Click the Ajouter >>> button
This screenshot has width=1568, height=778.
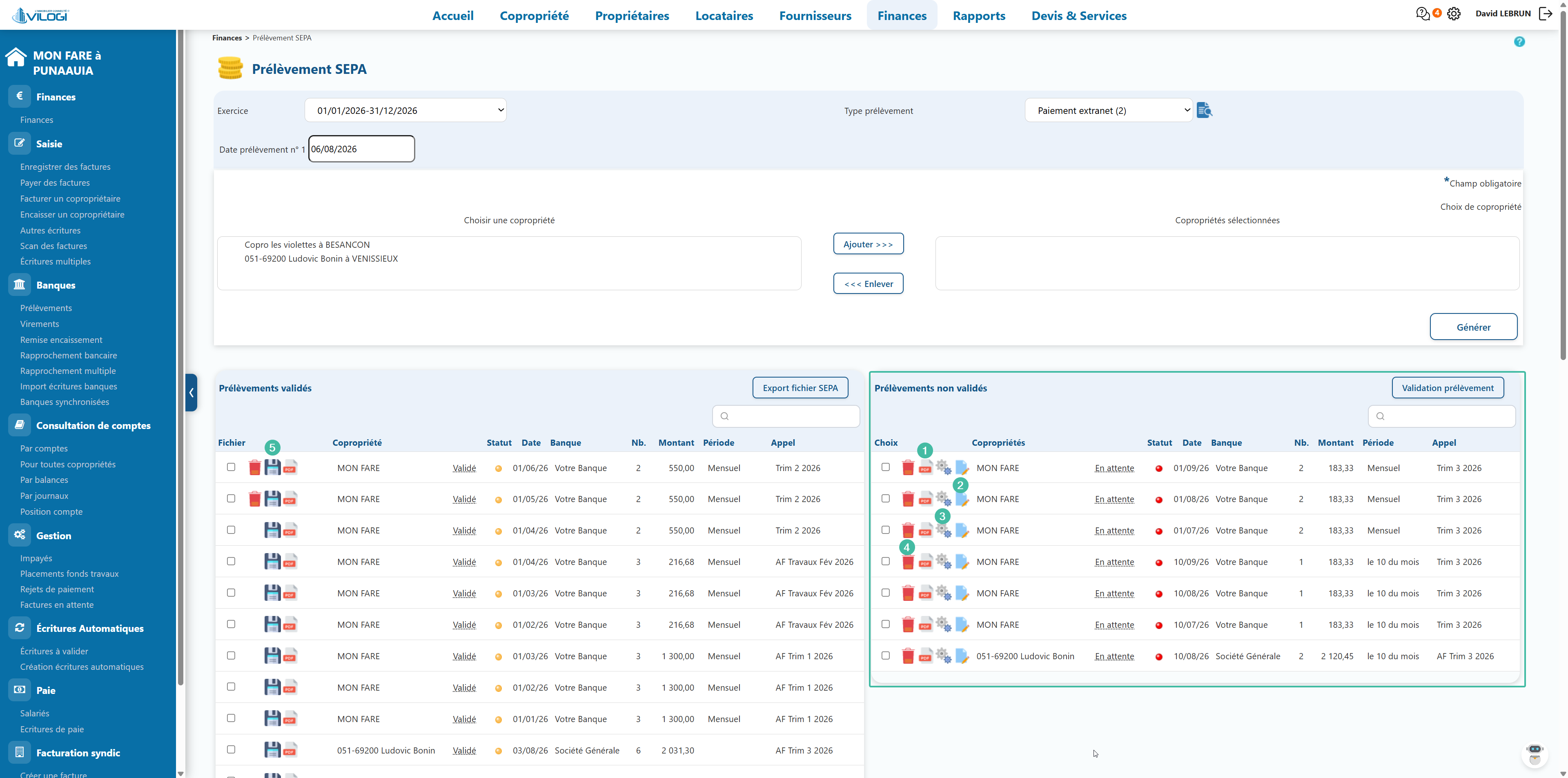coord(868,244)
